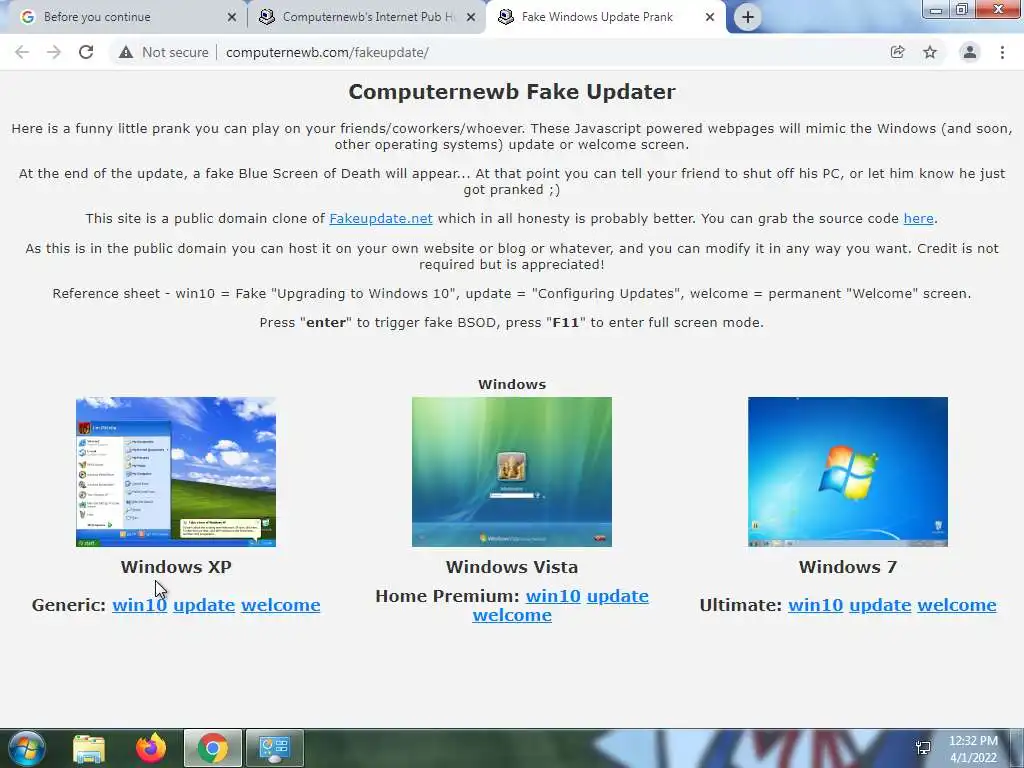1024x768 pixels.
Task: Open Windows XP welcome link
Action: 281,605
